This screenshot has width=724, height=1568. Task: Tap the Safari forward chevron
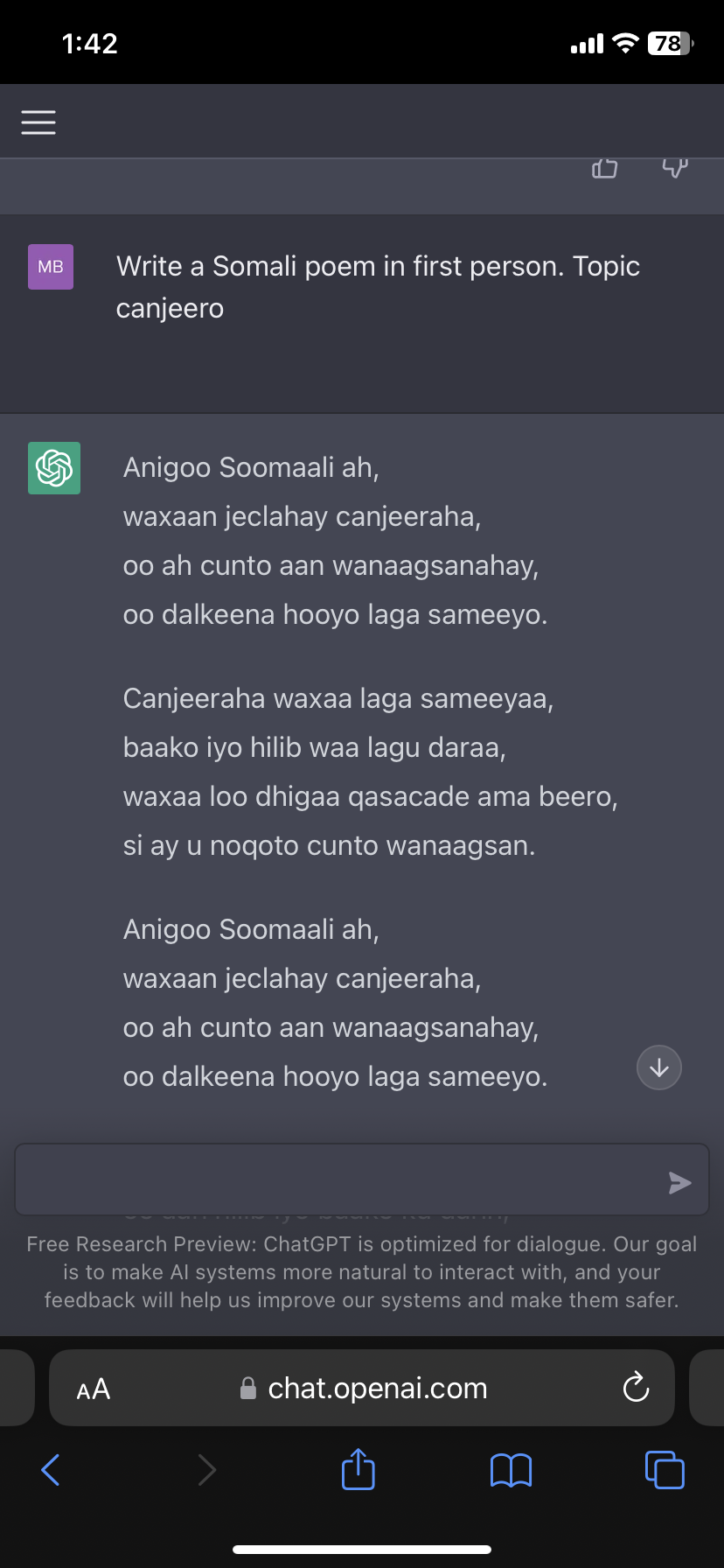tap(206, 1469)
